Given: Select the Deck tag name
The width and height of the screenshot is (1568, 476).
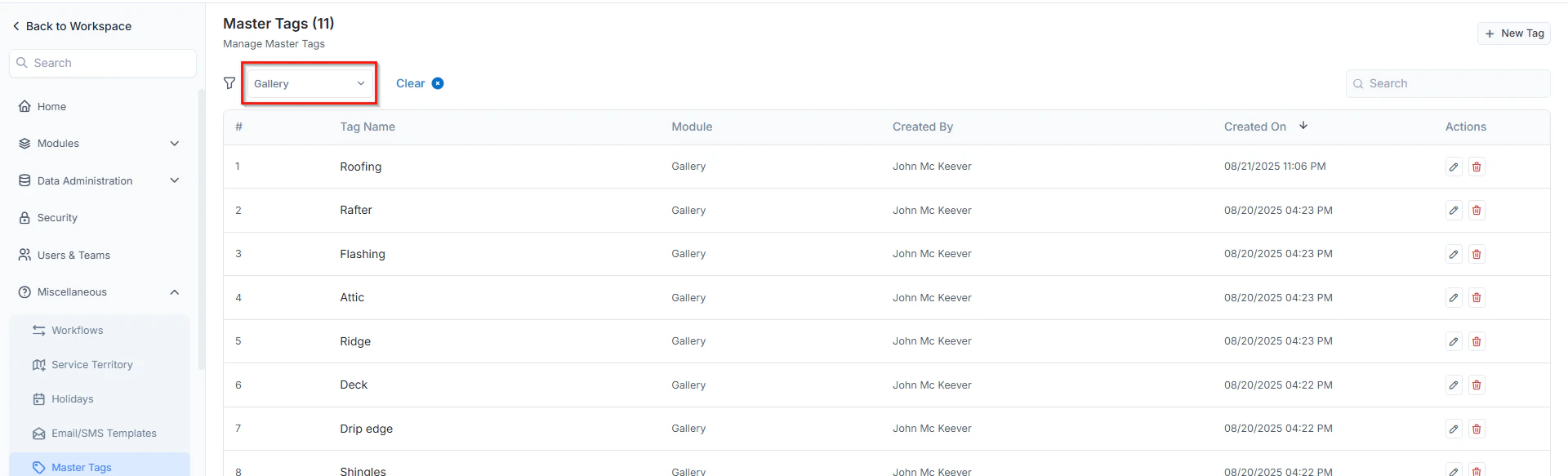Looking at the screenshot, I should tap(354, 385).
